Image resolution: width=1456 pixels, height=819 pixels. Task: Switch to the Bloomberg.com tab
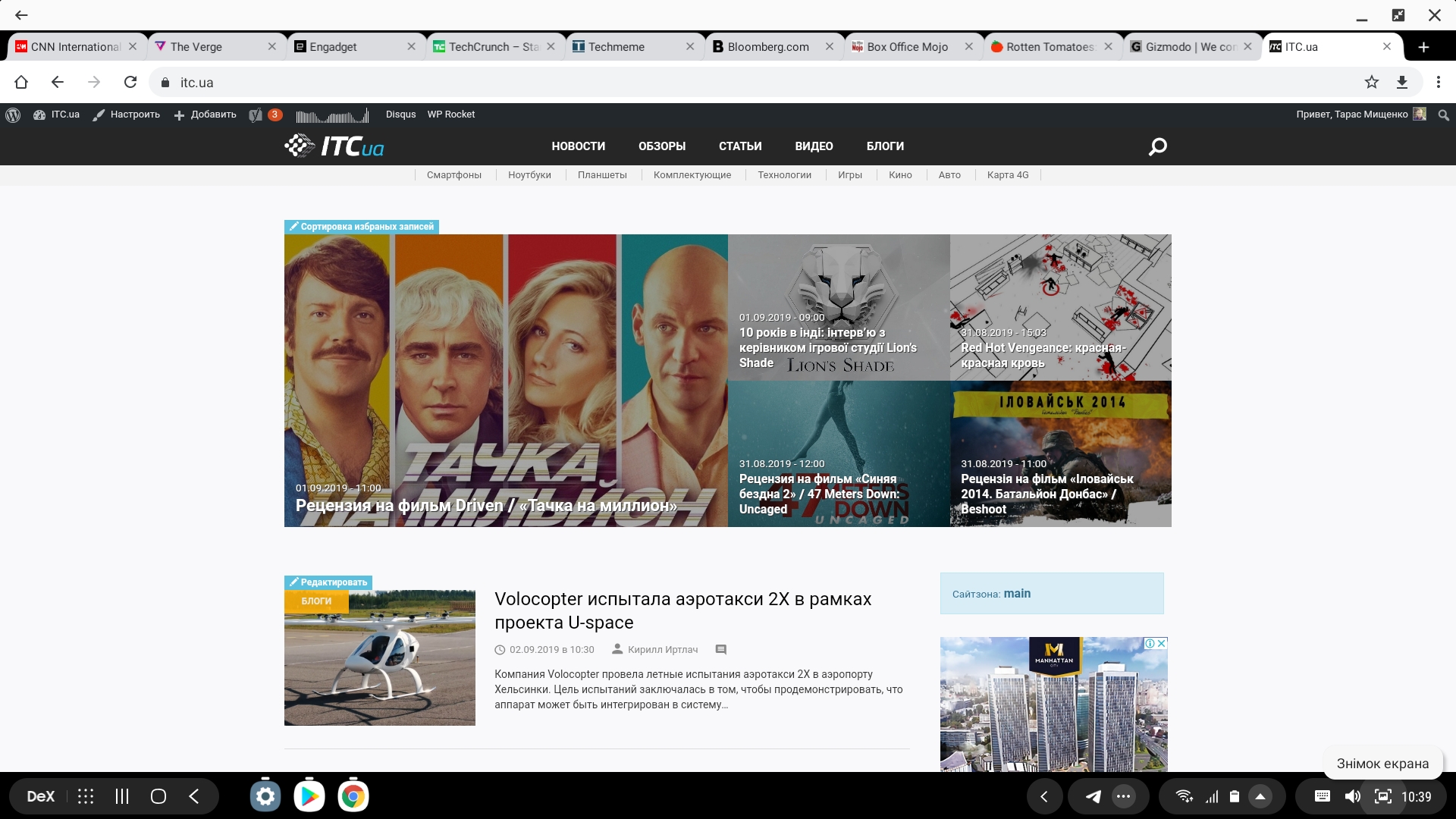770,47
